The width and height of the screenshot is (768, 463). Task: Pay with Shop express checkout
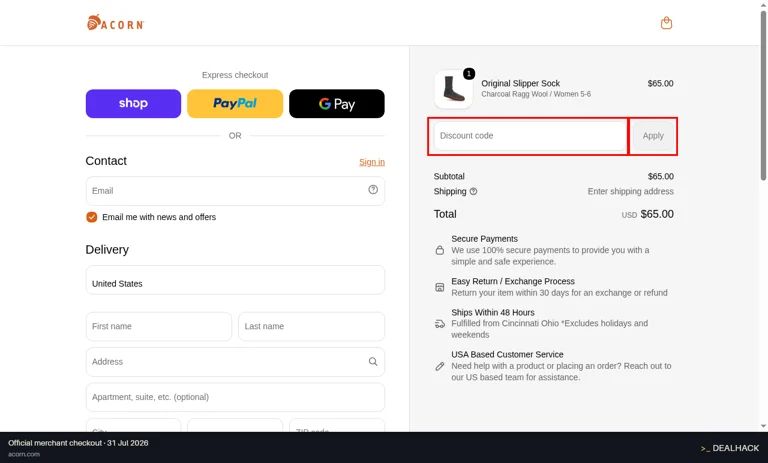[x=133, y=103]
